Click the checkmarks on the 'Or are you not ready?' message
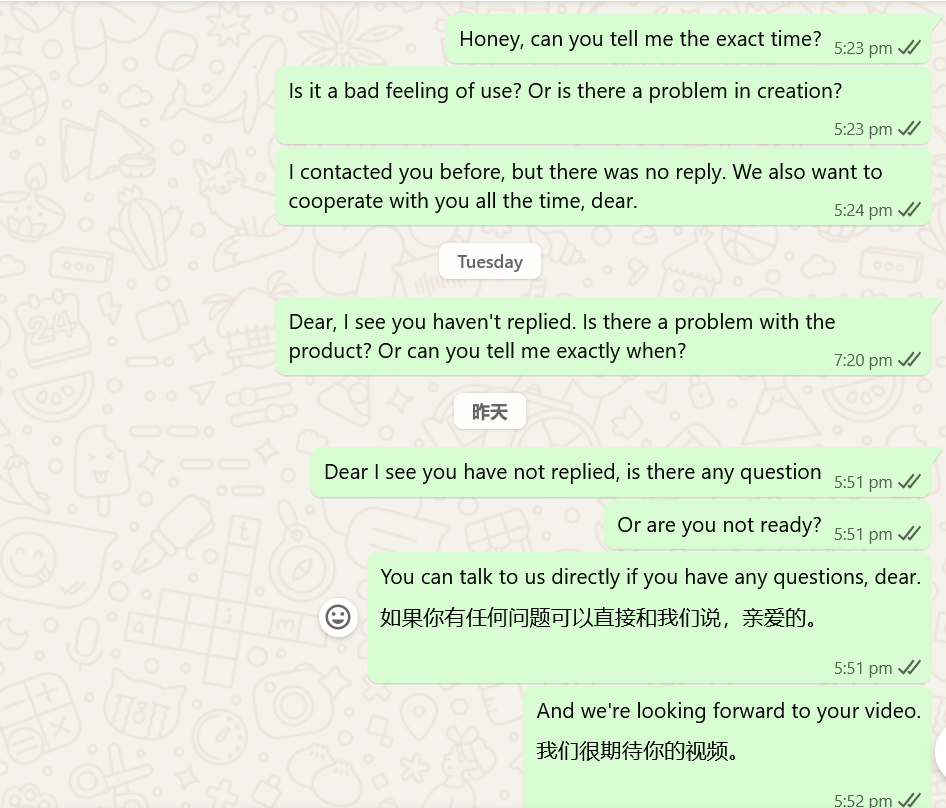The width and height of the screenshot is (946, 808). pos(909,533)
